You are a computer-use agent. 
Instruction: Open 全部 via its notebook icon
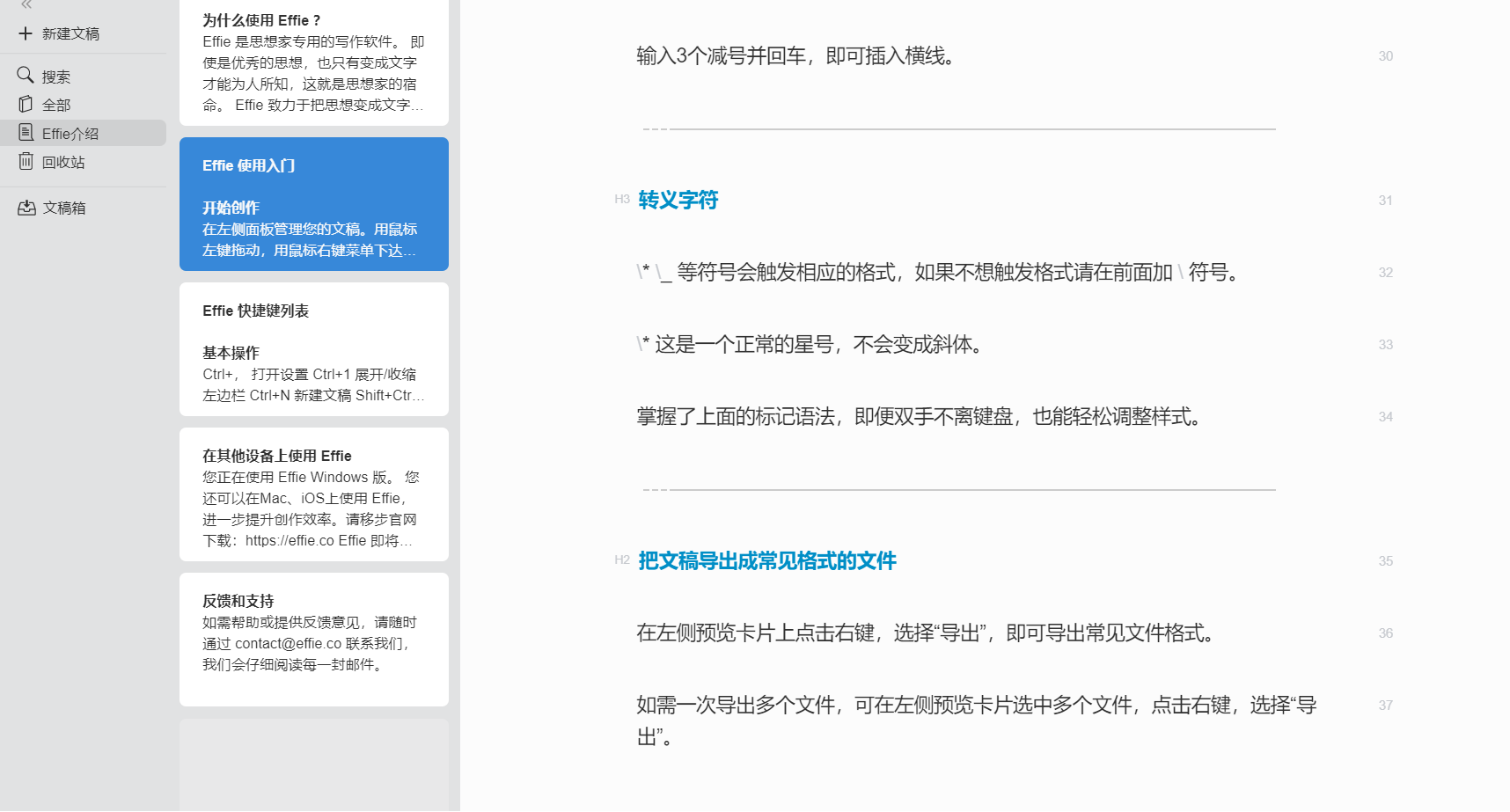pos(24,104)
